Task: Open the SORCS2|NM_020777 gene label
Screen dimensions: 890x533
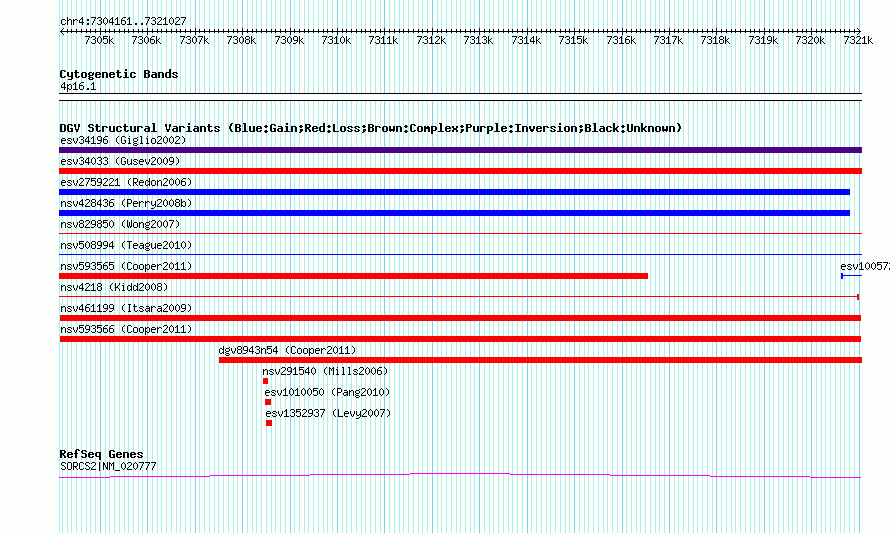Action: (x=108, y=466)
